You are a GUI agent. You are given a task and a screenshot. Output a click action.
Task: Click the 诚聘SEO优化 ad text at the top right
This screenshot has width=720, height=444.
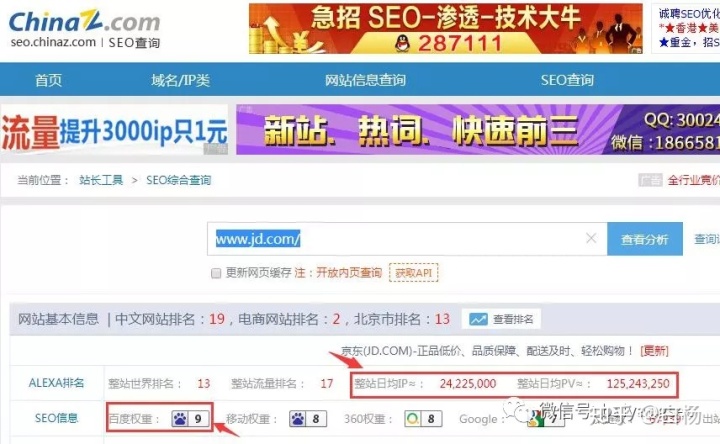coord(688,14)
